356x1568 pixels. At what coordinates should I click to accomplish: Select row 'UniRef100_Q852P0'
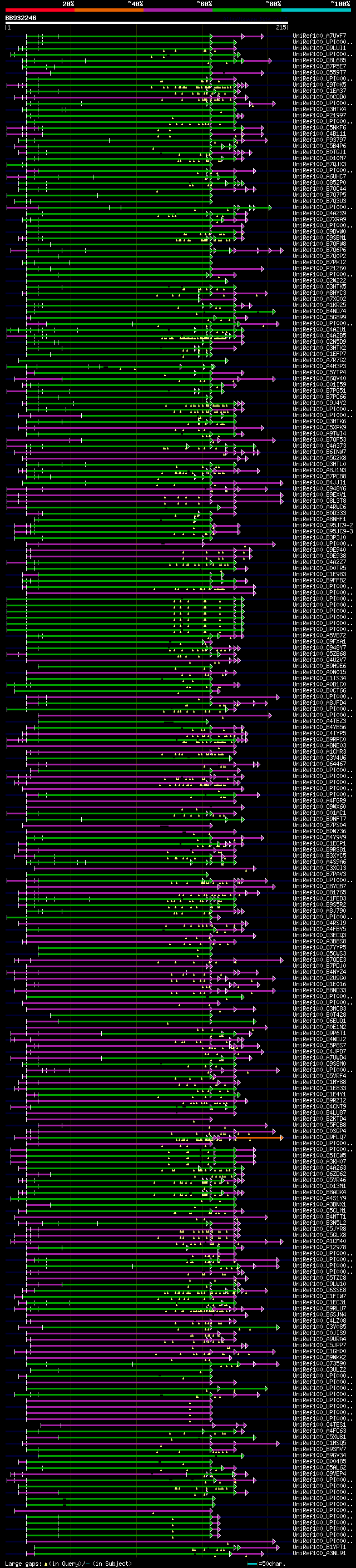click(x=319, y=182)
